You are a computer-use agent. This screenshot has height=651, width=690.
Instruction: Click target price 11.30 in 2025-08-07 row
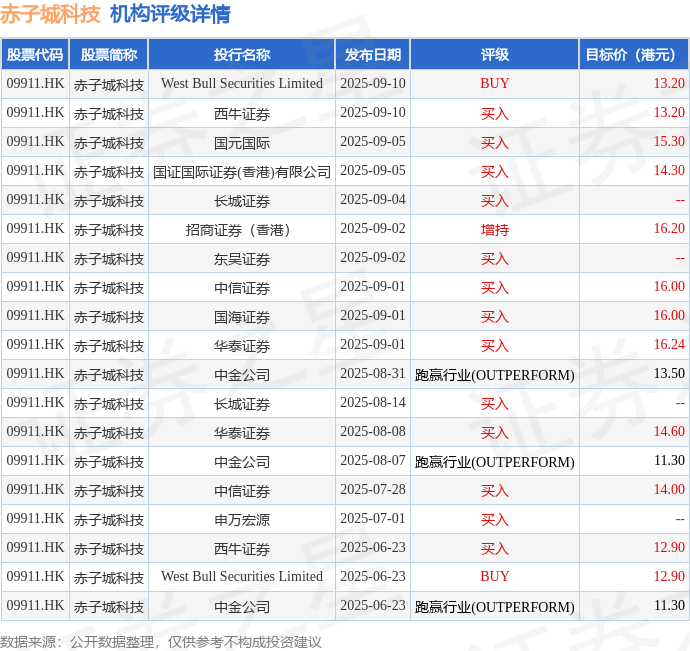click(x=669, y=460)
